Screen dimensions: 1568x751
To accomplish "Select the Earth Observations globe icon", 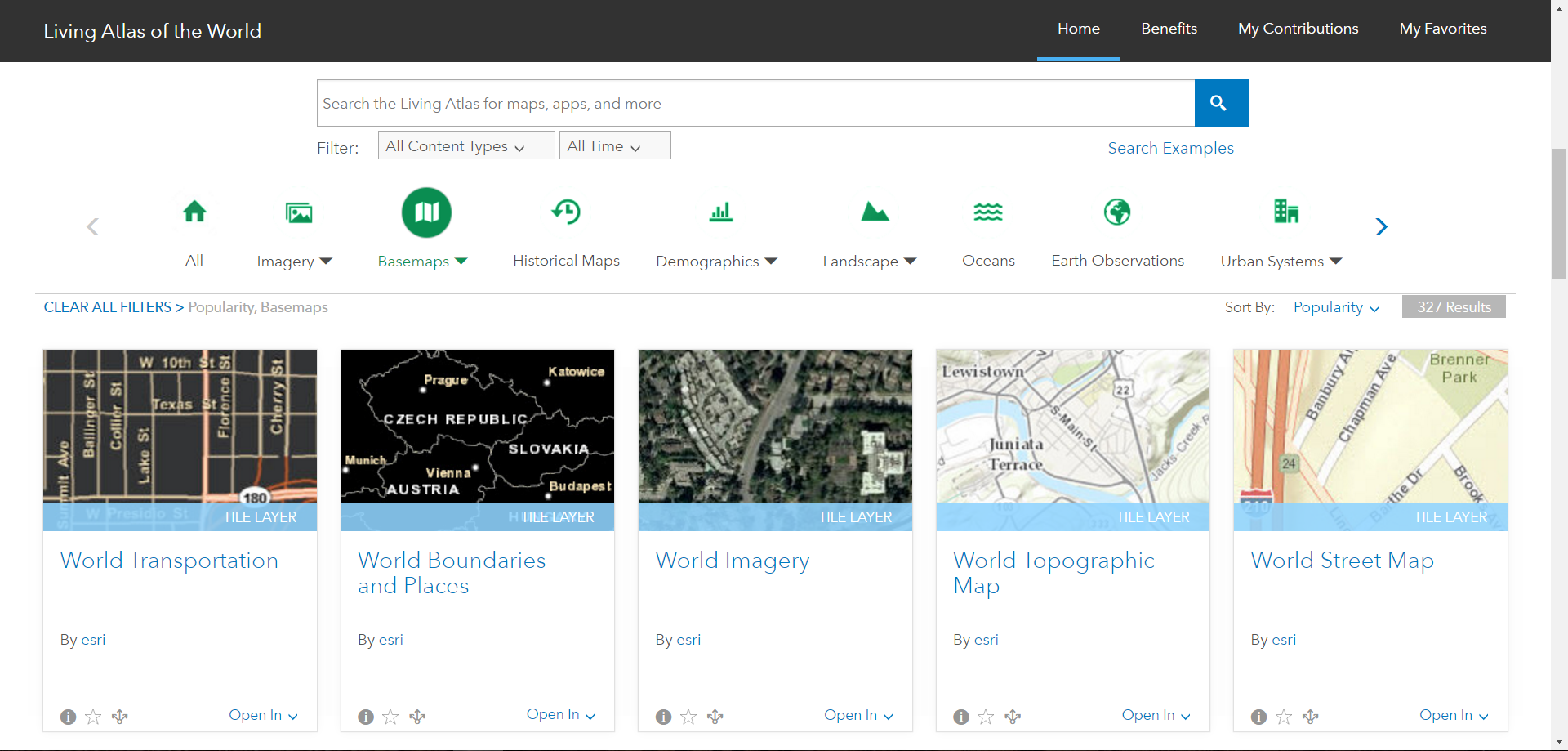I will click(x=1117, y=212).
